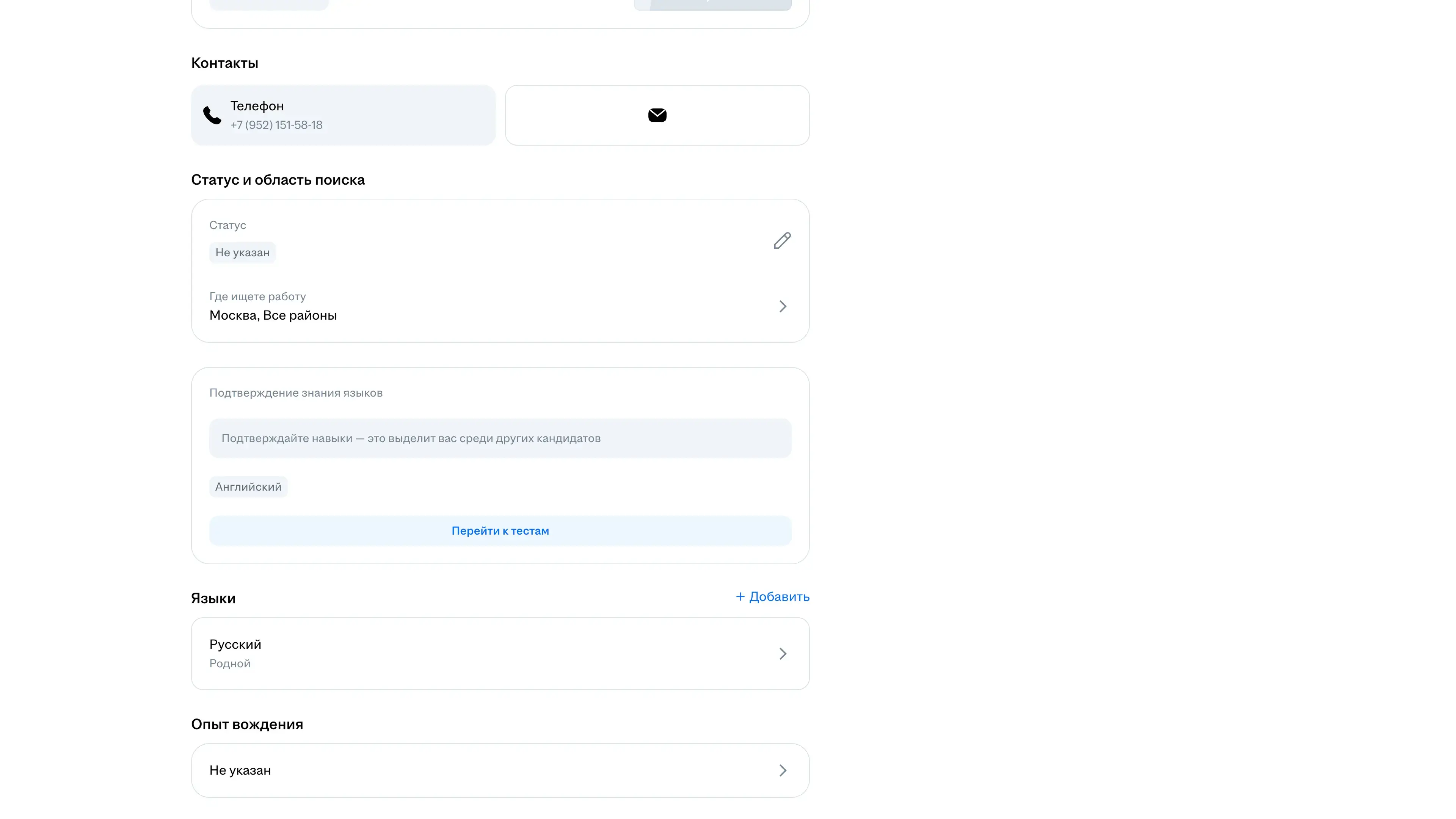Click the Родной proficiency text under Русский
Image resolution: width=1456 pixels, height=819 pixels.
click(229, 664)
